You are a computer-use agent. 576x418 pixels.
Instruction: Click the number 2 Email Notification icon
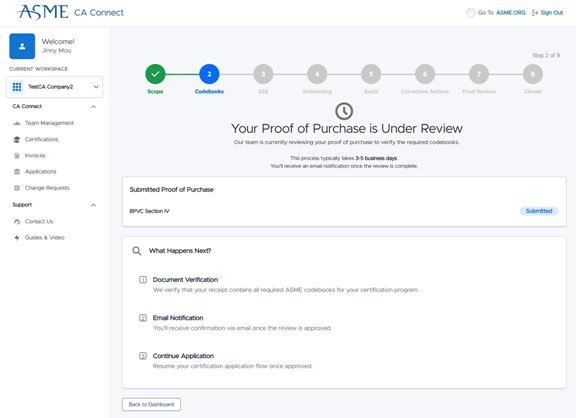point(143,318)
